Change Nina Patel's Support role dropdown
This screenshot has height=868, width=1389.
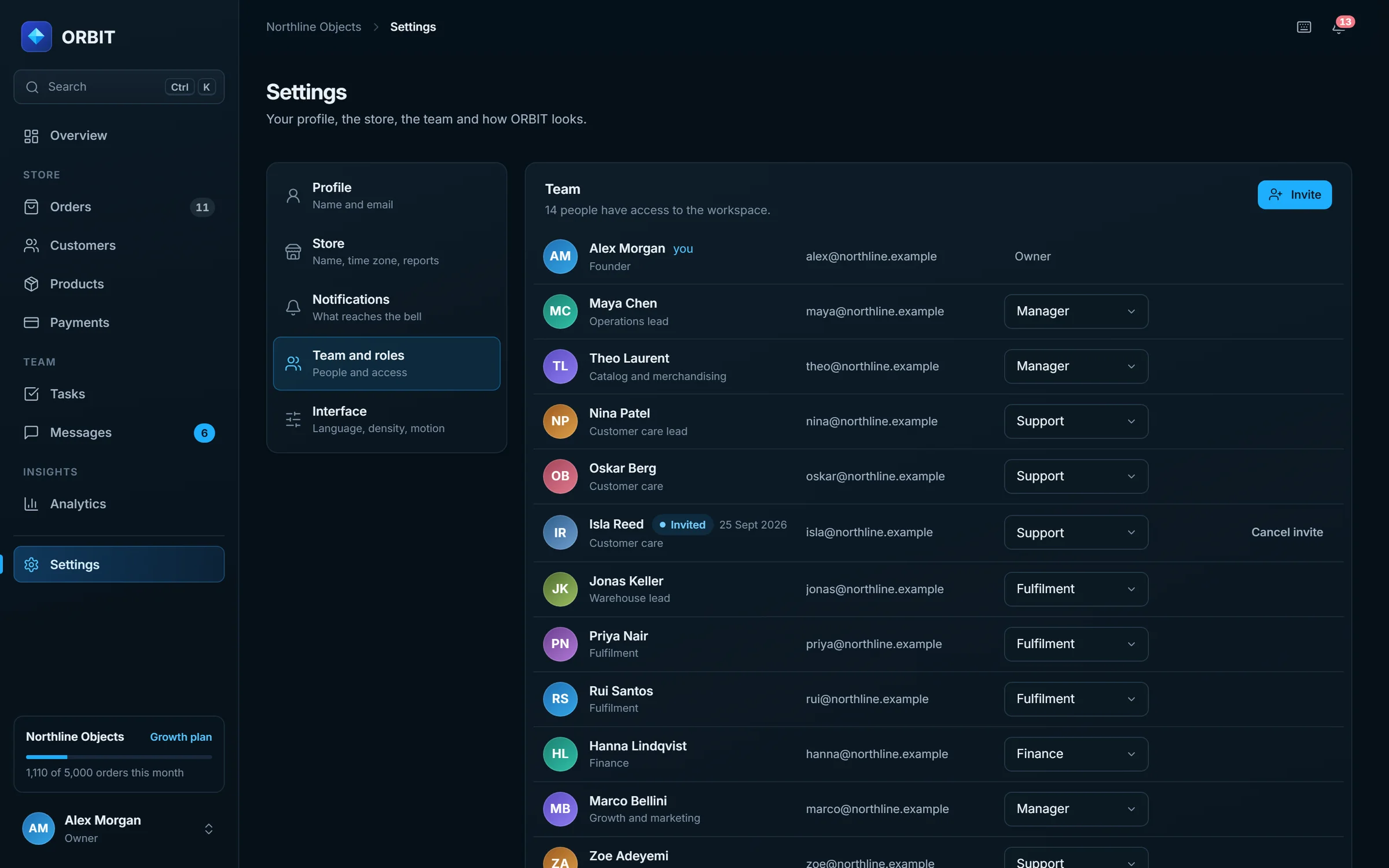pos(1076,421)
